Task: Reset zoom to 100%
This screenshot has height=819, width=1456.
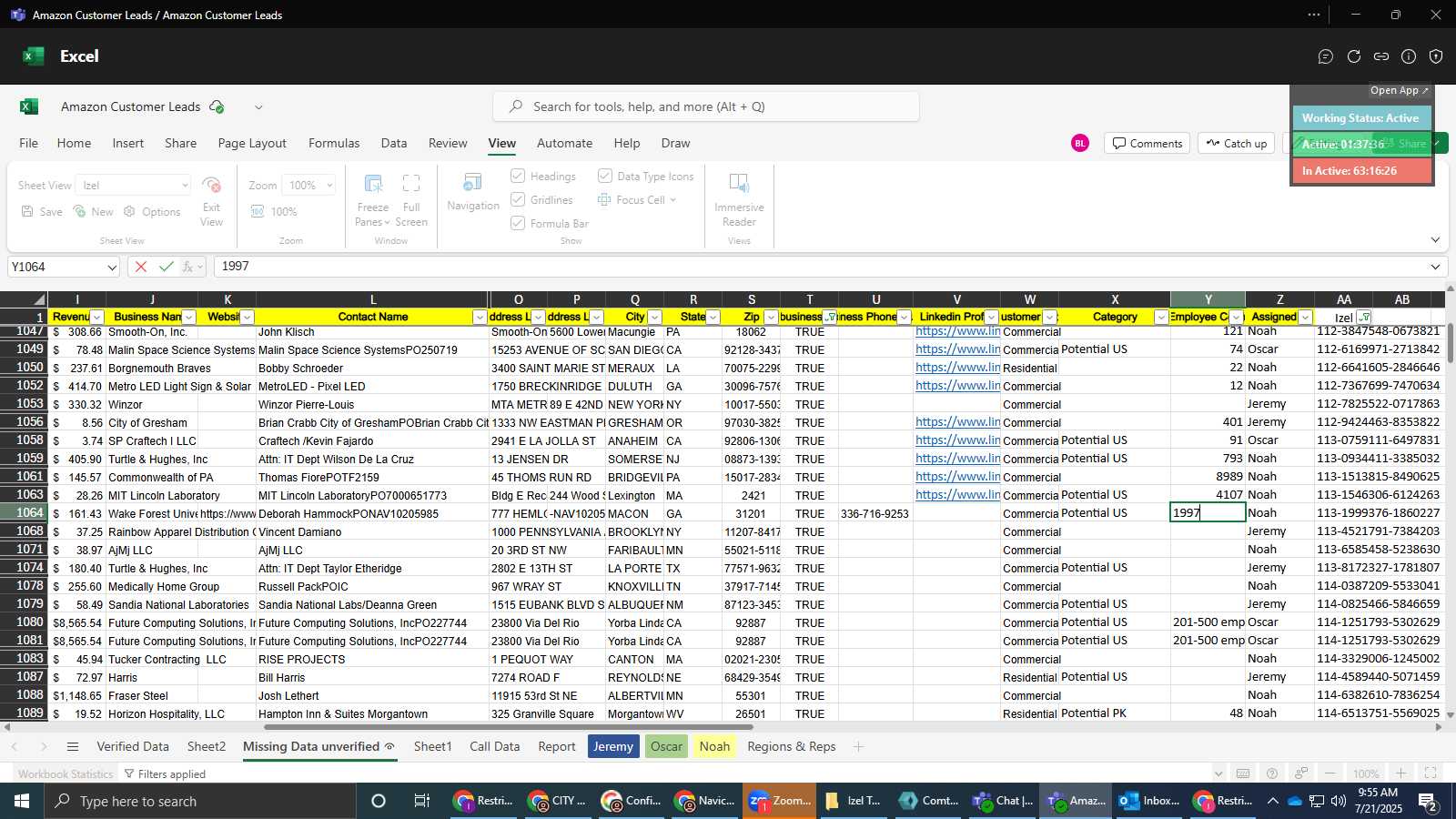Action: tap(274, 211)
